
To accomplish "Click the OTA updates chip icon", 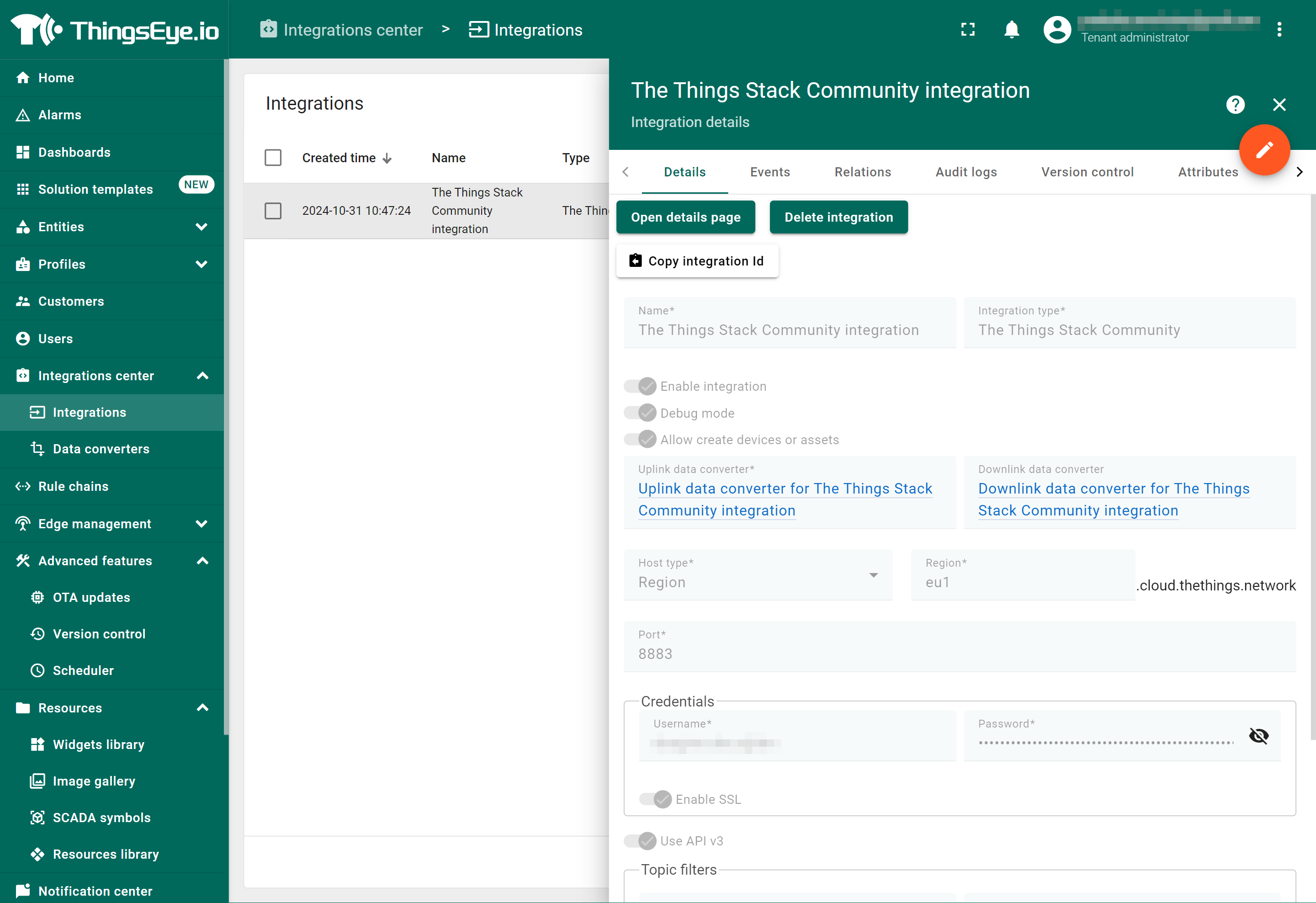I will (x=37, y=597).
